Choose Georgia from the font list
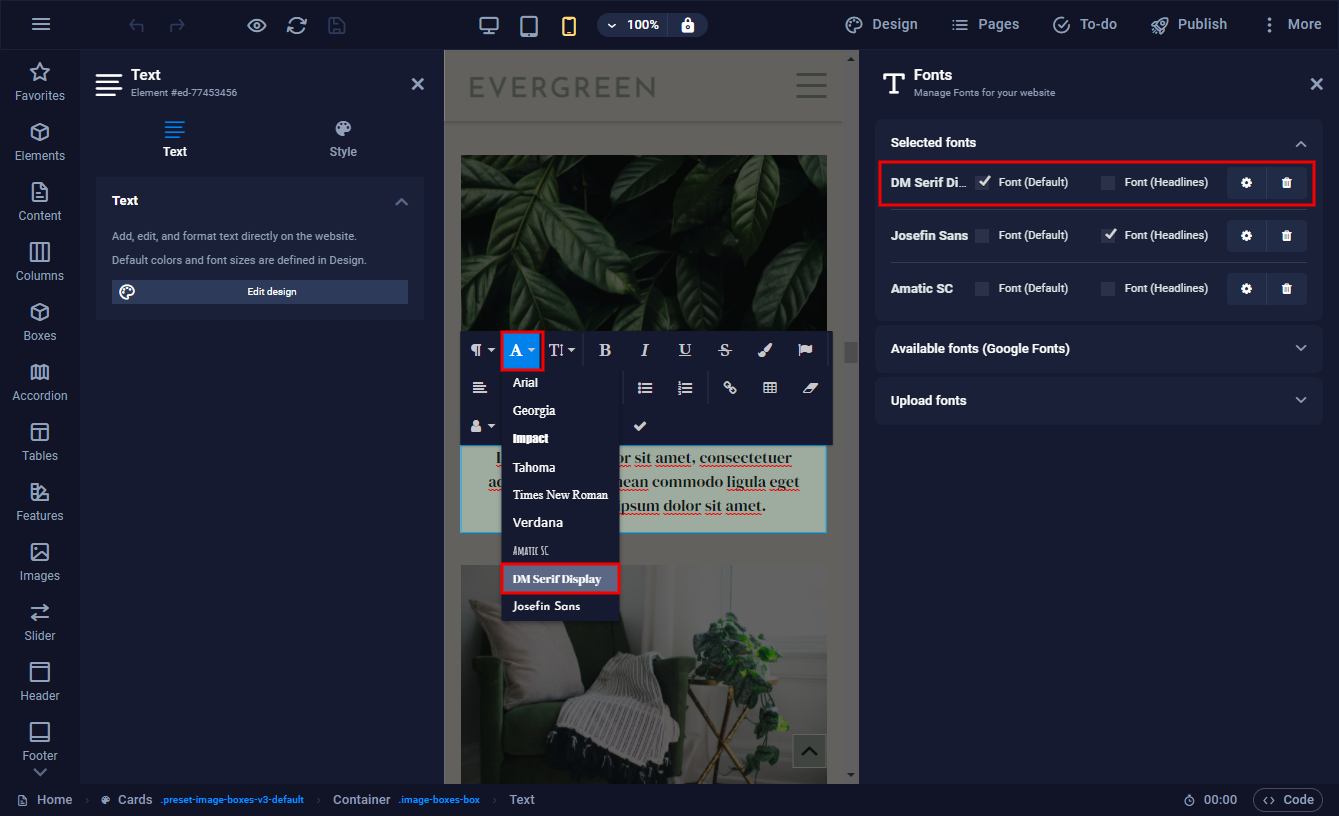 534,411
